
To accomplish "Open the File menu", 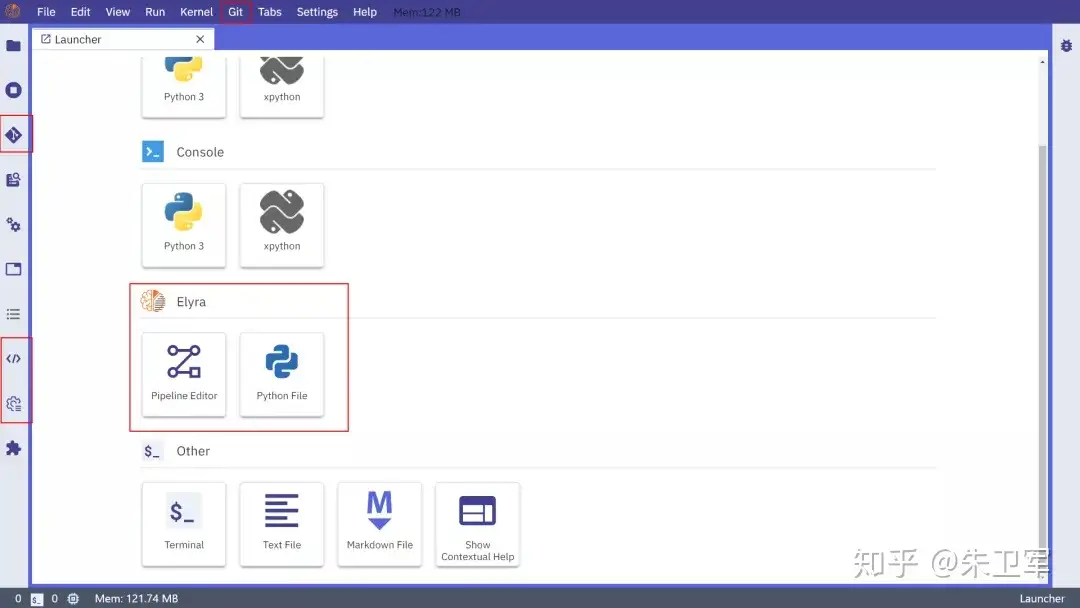I will [46, 12].
